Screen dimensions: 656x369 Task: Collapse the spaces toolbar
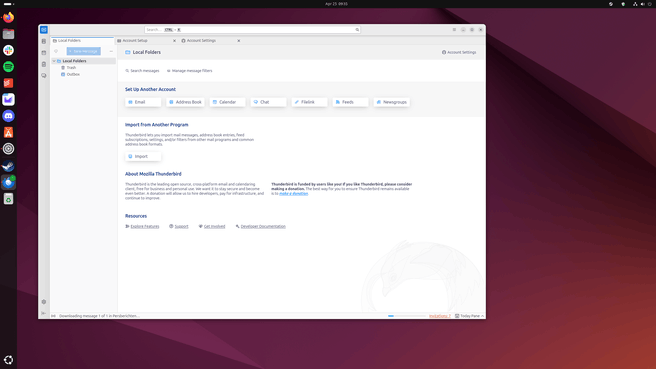tap(44, 313)
